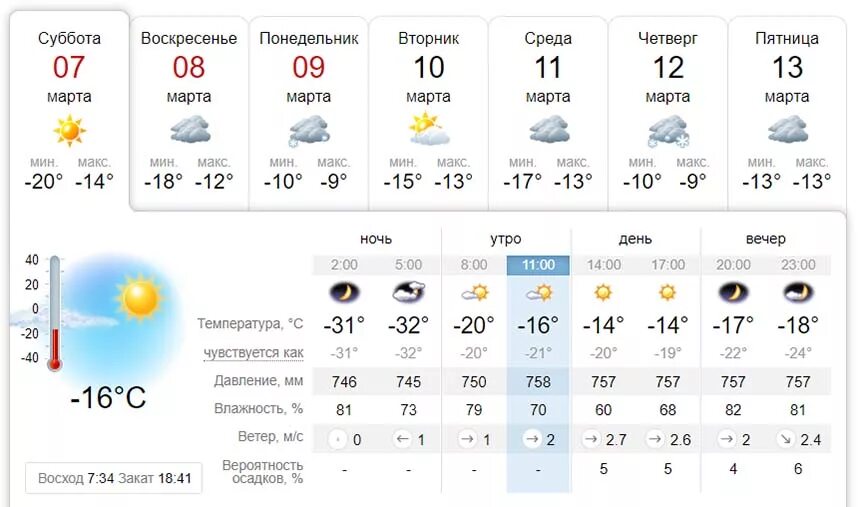Select the Четверг 12 марта tab
This screenshot has width=860, height=507.
(x=667, y=112)
